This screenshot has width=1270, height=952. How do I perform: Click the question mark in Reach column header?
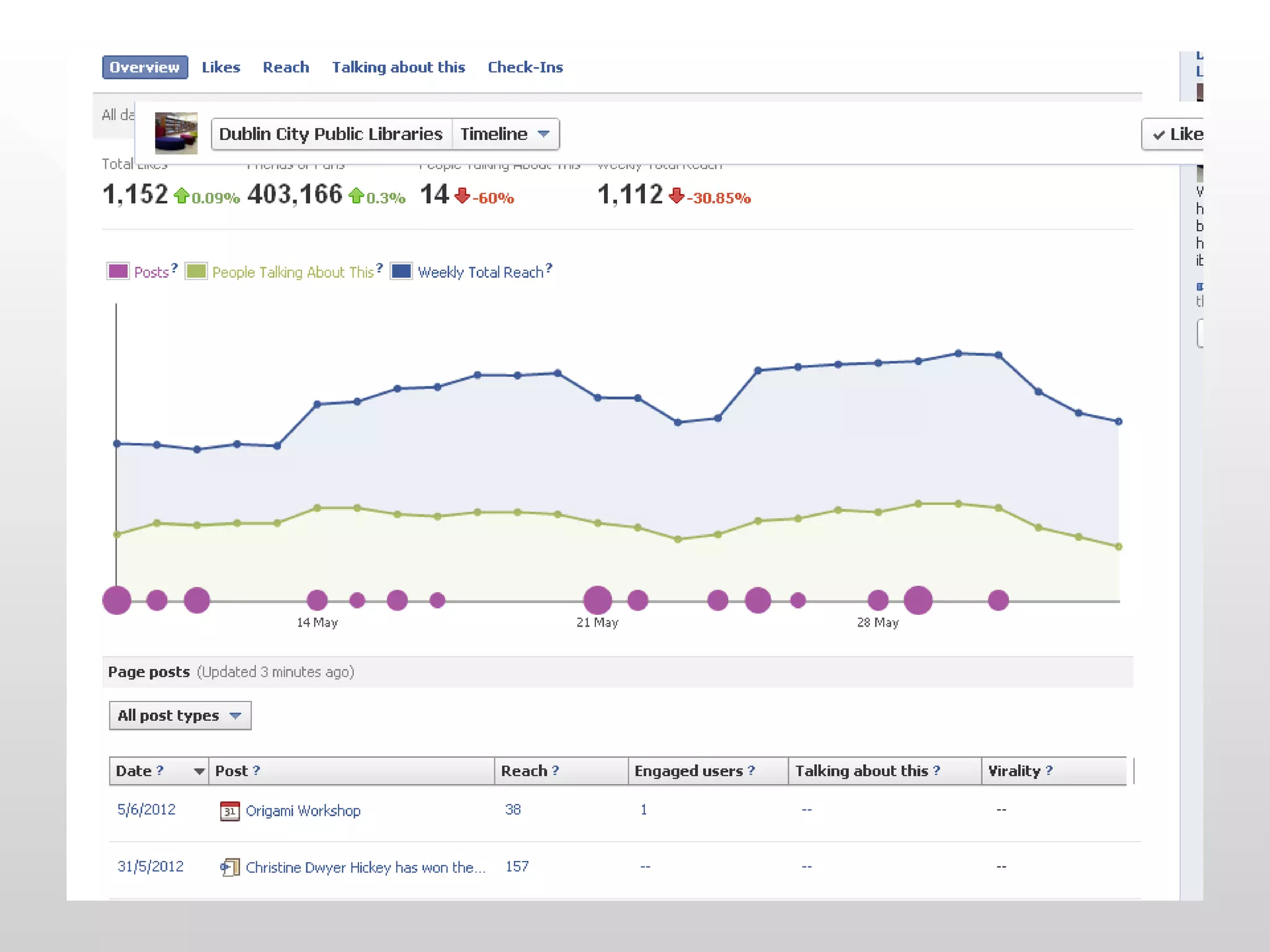tap(555, 770)
